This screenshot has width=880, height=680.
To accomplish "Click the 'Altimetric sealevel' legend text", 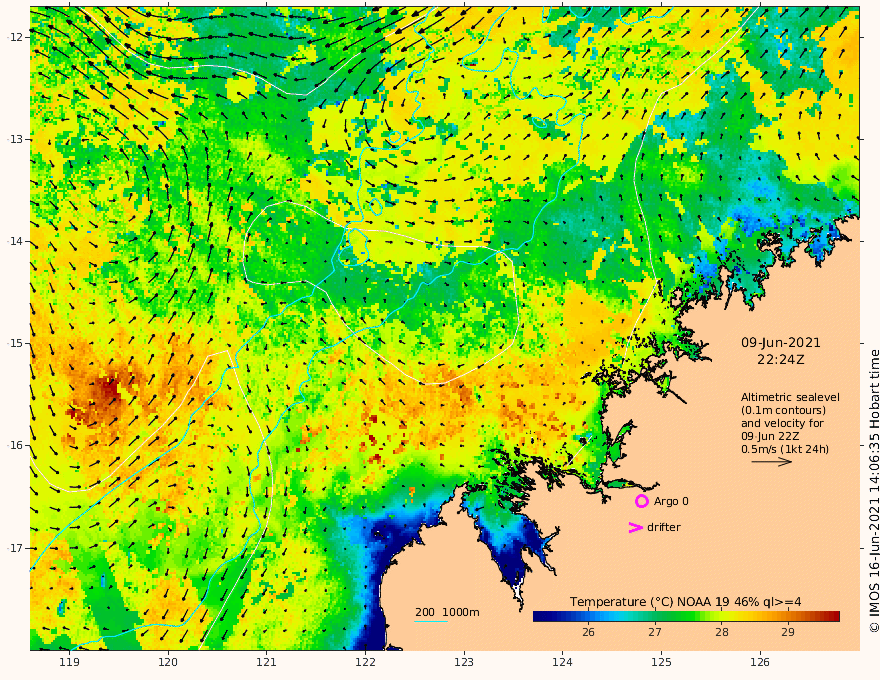I will [790, 397].
